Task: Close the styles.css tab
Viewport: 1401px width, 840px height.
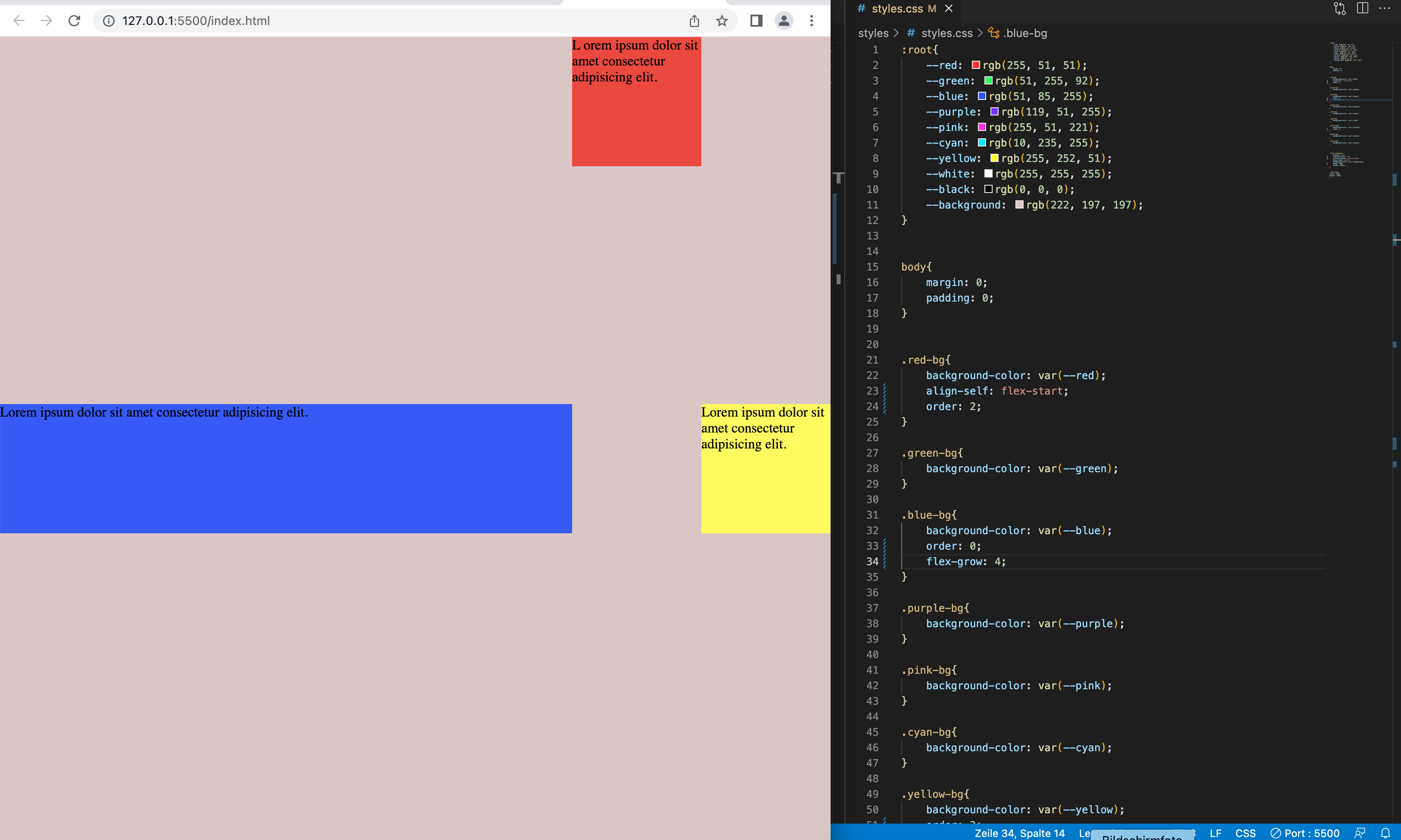Action: pos(949,9)
